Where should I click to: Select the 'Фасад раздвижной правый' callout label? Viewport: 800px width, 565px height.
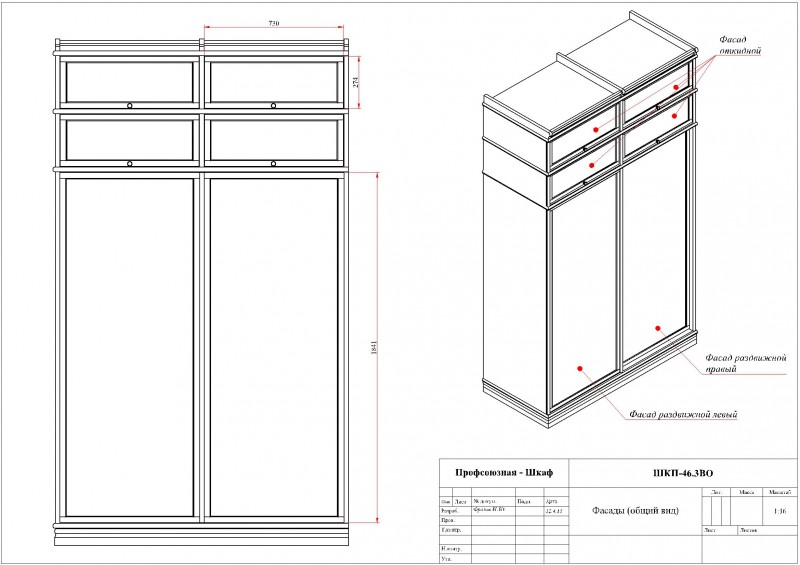[745, 363]
